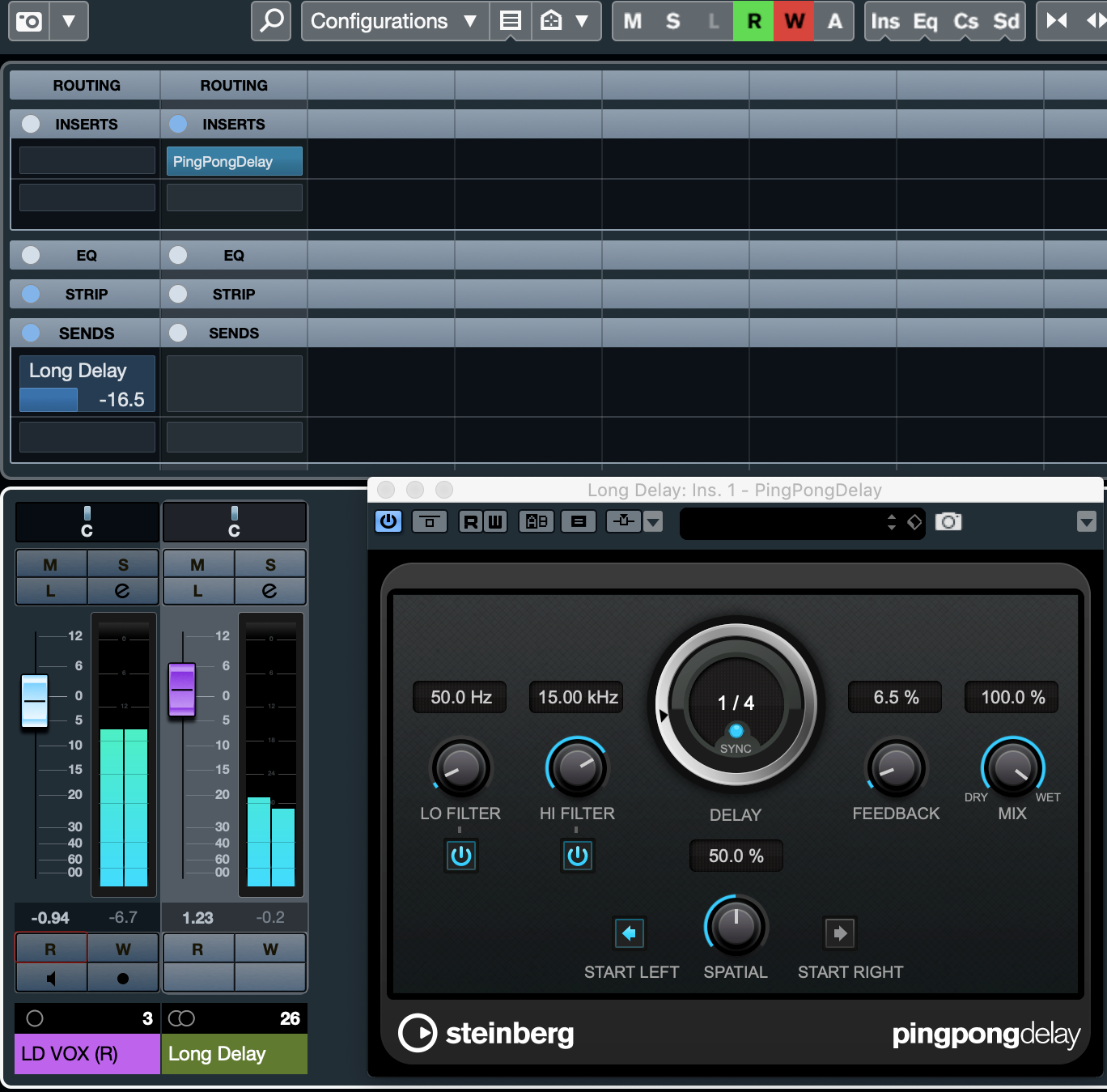Click the Start Right arrow icon

[839, 933]
